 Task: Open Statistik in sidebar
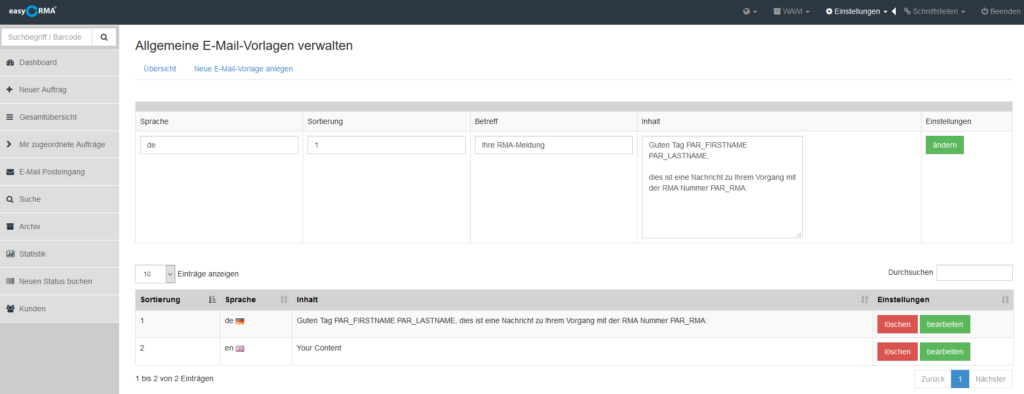pyautogui.click(x=59, y=254)
